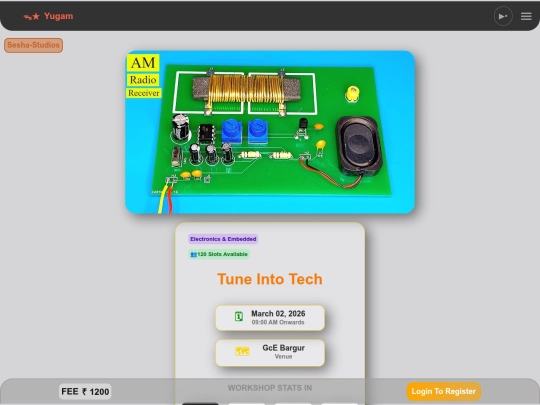Click the March 02, 2026 date card
The height and width of the screenshot is (405, 540).
point(270,318)
